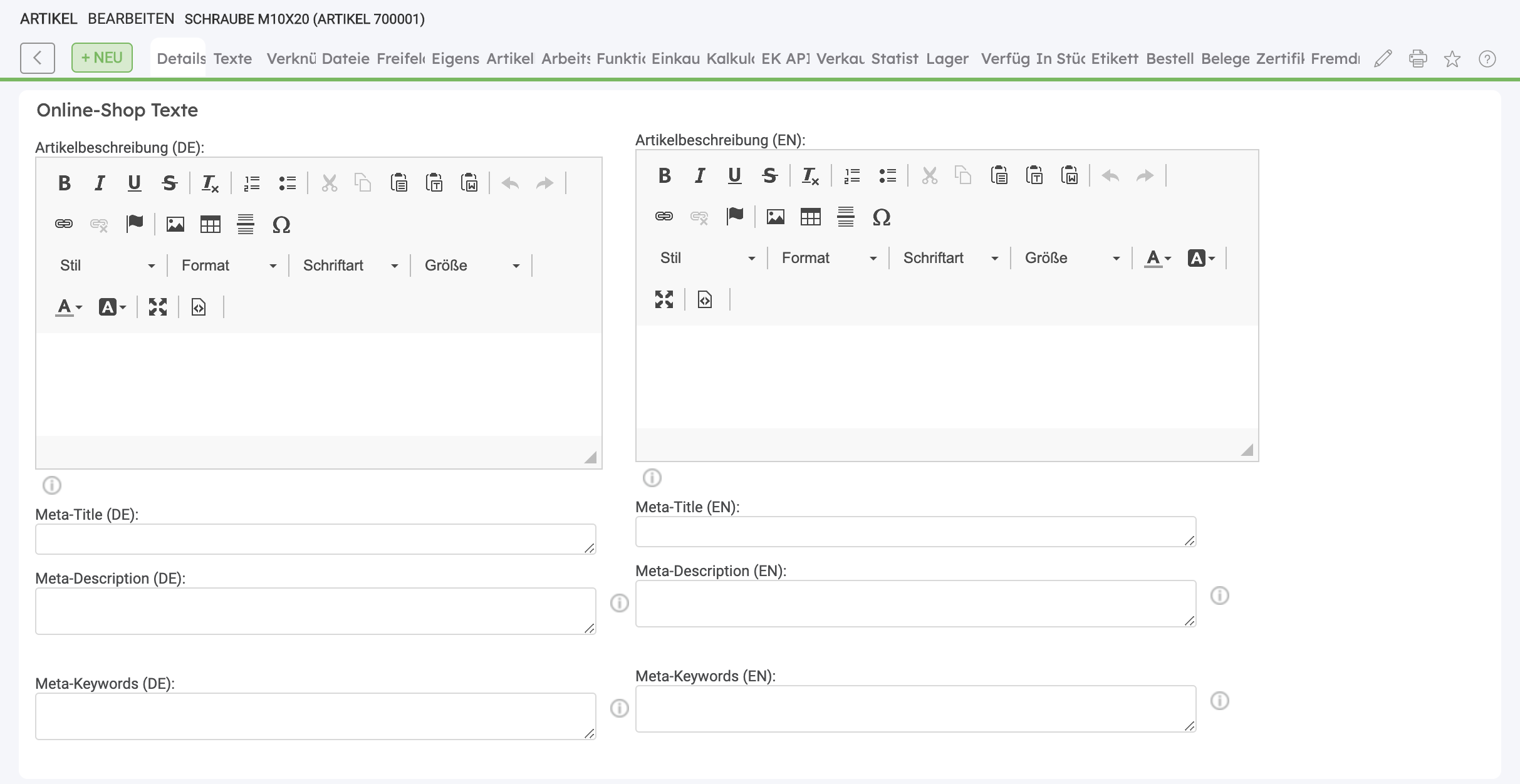The height and width of the screenshot is (784, 1520).
Task: Open the Schriftart dropdown in the EN editor
Action: (x=950, y=258)
